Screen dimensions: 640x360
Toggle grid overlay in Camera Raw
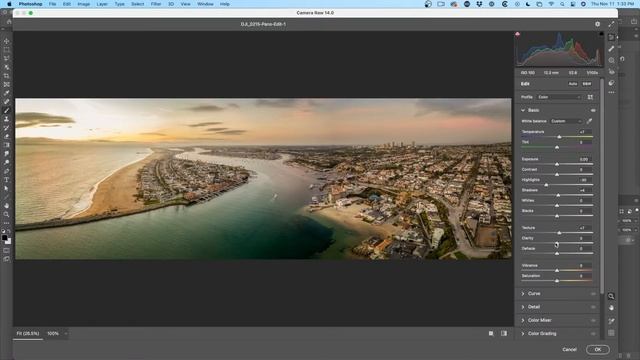point(611,333)
